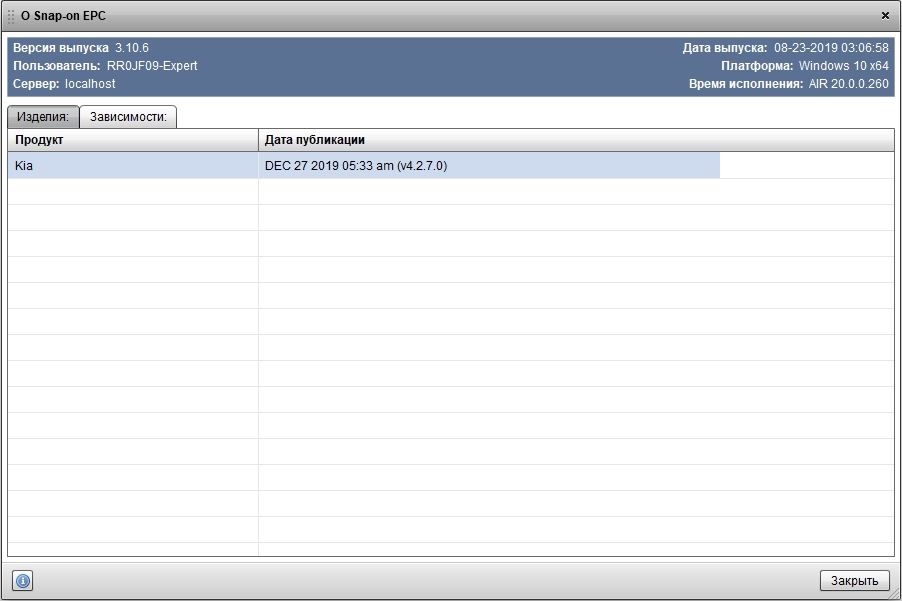Sort by the Продукт column header
Screen dimensions: 902x601
[x=133, y=140]
